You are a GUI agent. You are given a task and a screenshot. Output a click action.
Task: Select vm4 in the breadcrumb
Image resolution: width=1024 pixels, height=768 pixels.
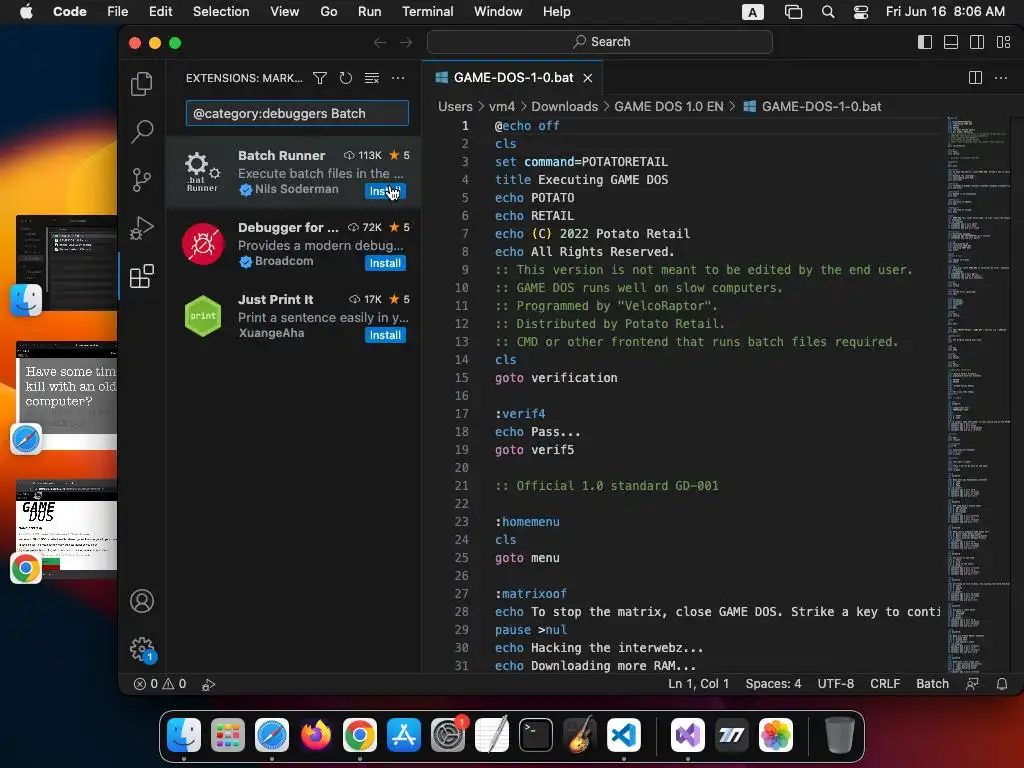502,106
